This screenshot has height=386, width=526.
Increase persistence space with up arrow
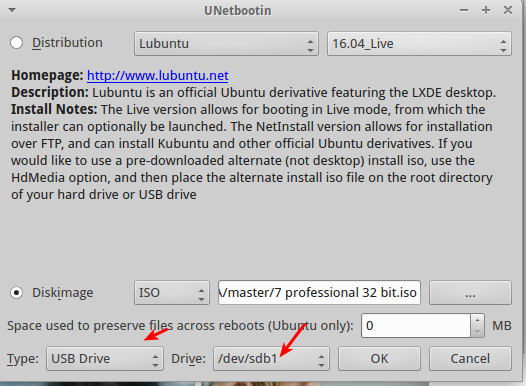[x=477, y=320]
